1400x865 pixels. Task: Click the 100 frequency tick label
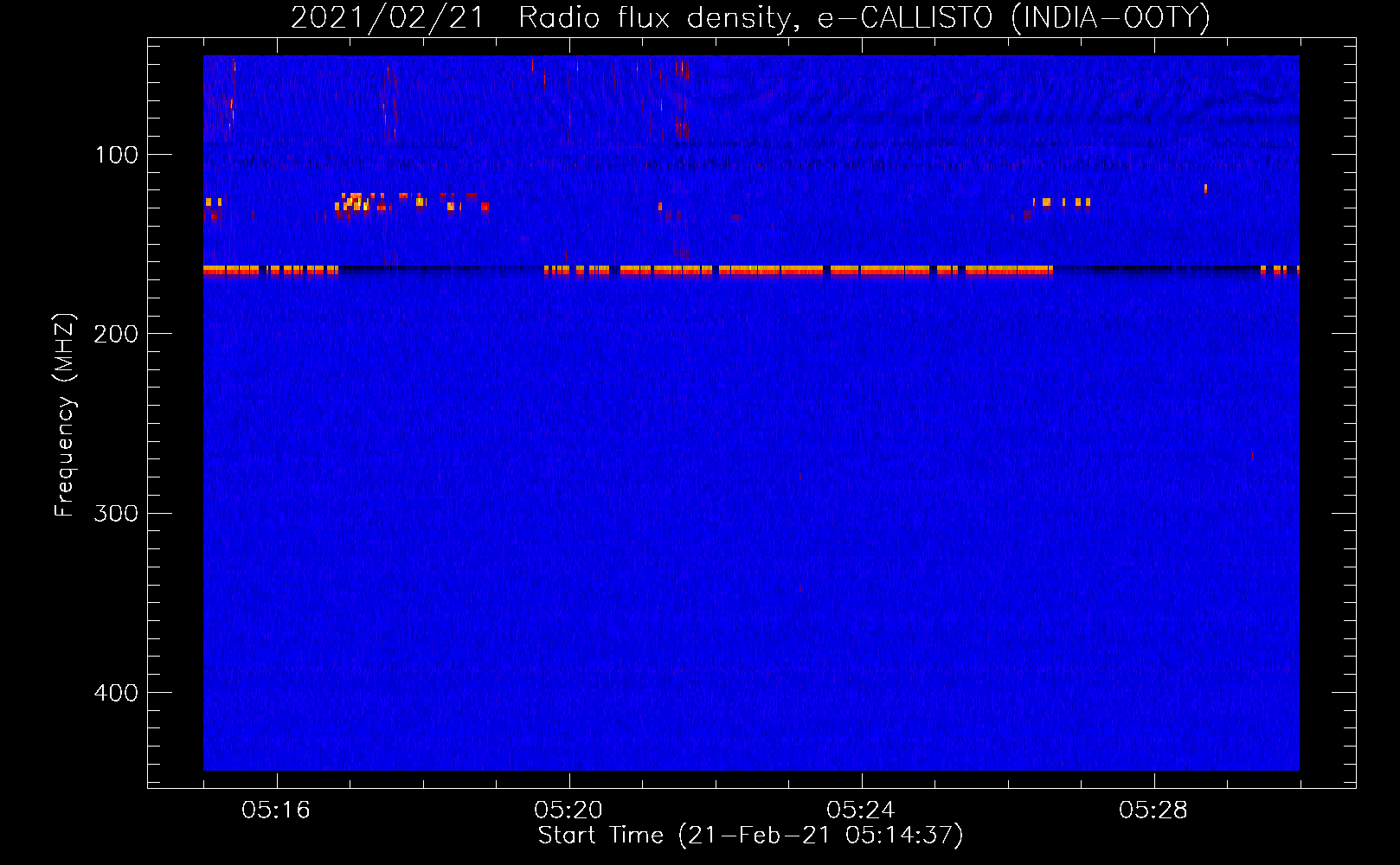[116, 155]
